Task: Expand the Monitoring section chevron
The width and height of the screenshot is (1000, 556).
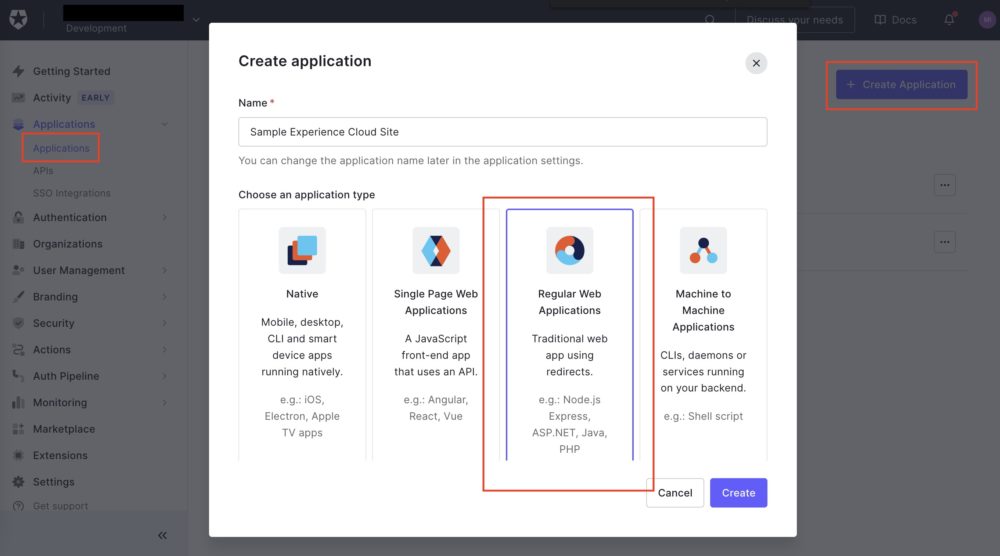Action: point(165,403)
